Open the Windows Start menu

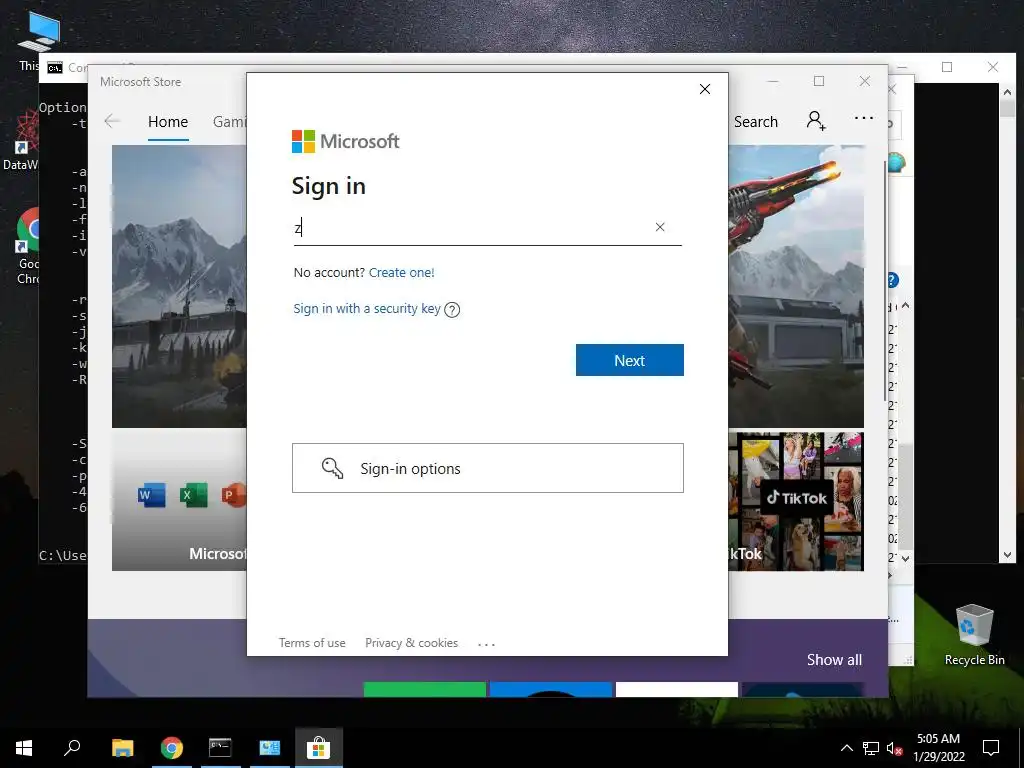(24, 748)
